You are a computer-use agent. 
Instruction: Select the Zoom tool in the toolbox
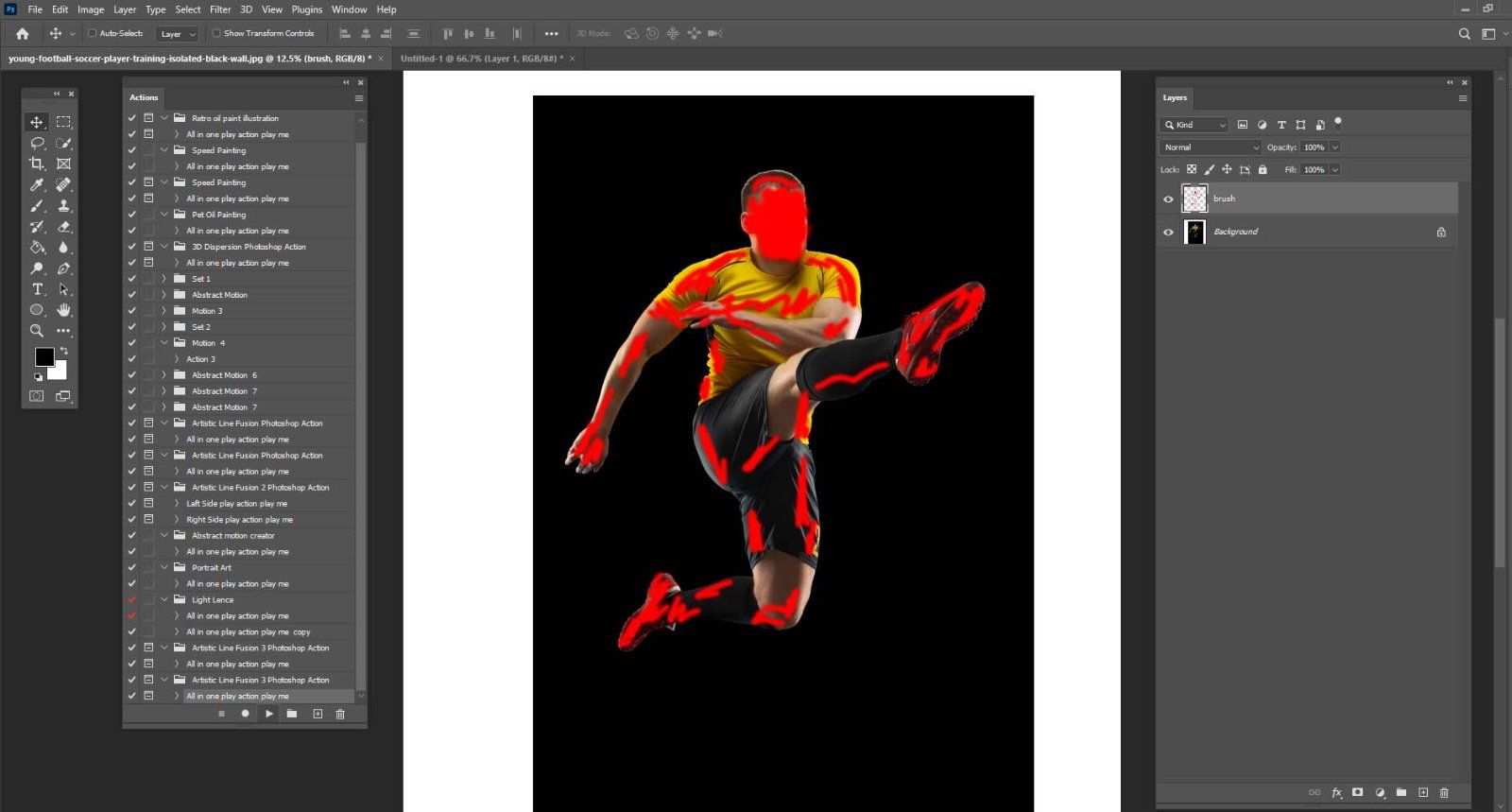(x=37, y=331)
